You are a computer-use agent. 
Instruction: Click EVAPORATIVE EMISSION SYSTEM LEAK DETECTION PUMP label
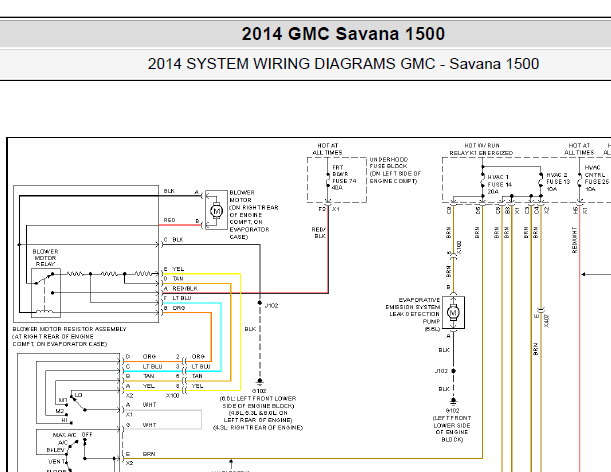(413, 314)
